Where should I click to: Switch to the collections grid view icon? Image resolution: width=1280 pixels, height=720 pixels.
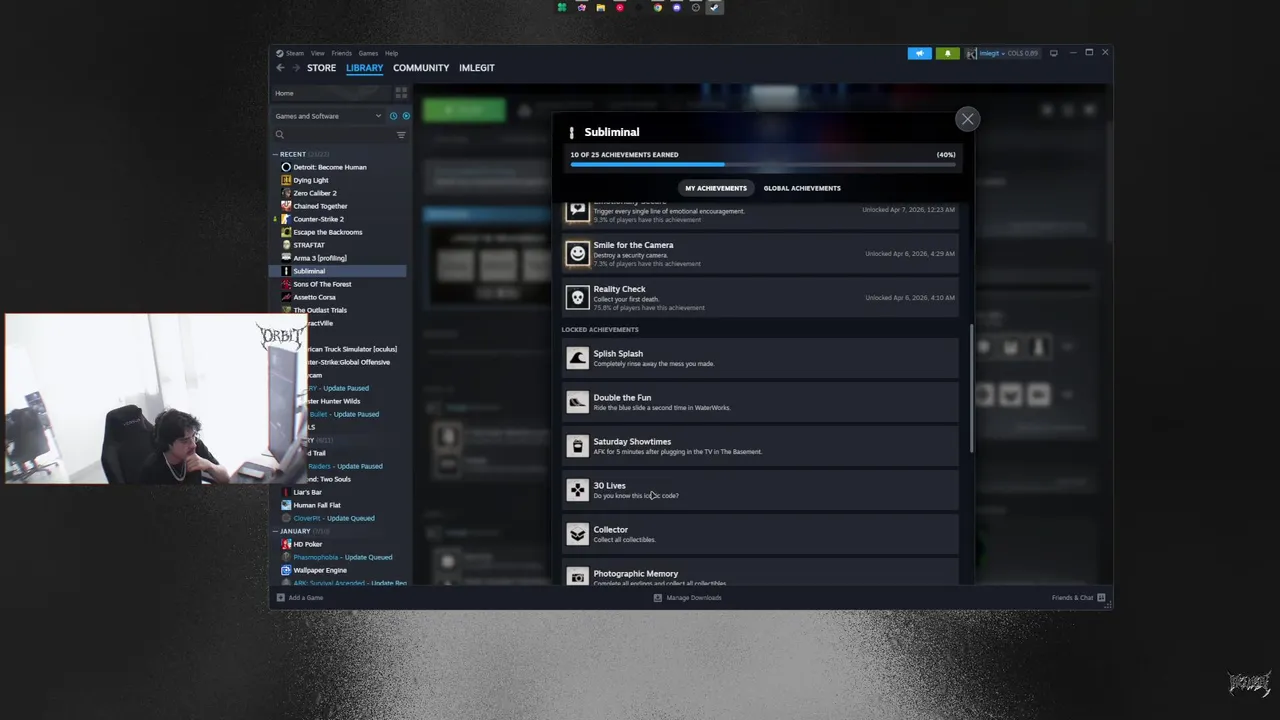pyautogui.click(x=401, y=93)
